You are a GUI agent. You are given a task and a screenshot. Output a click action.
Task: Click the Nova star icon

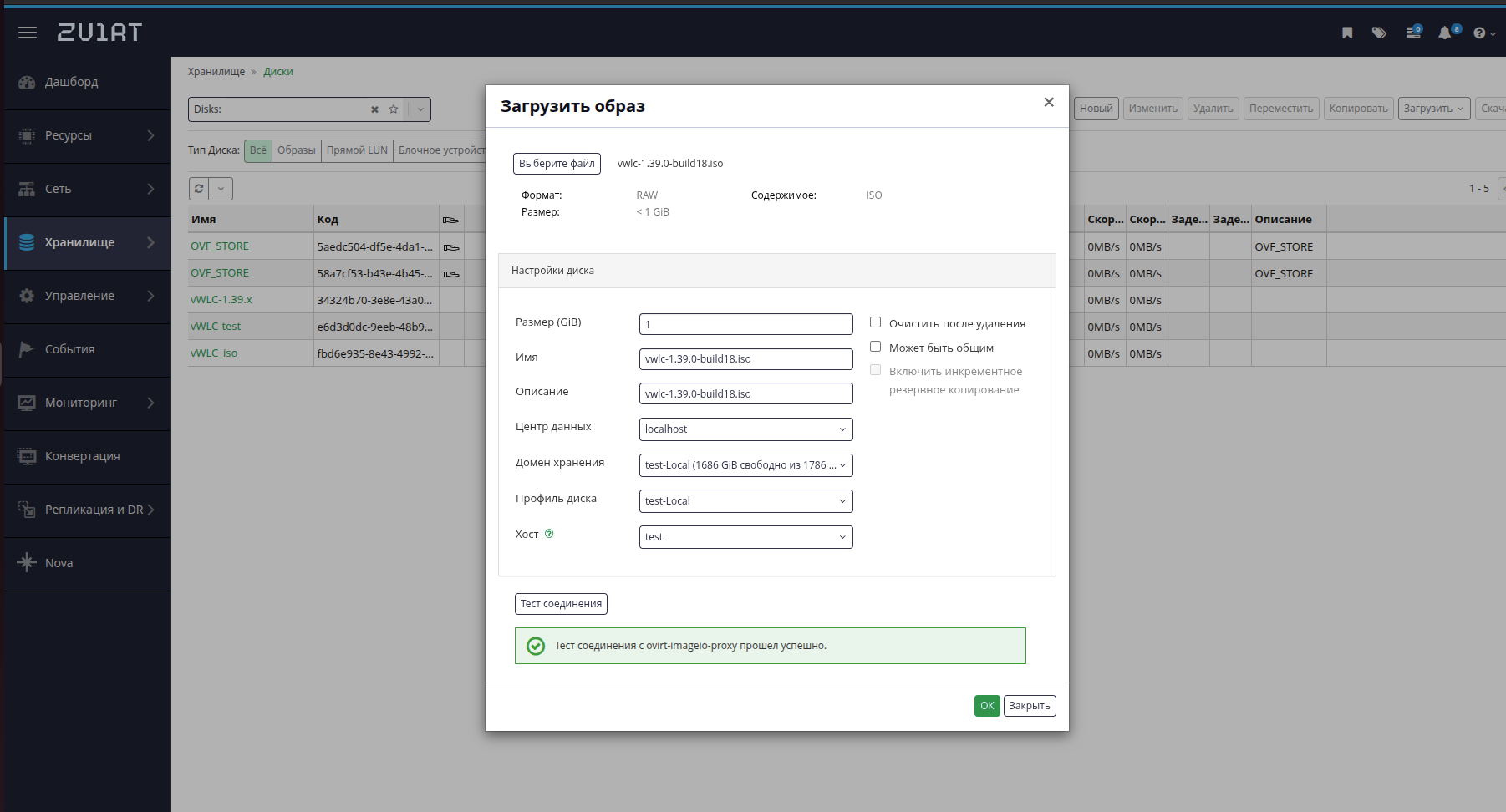pyautogui.click(x=27, y=563)
